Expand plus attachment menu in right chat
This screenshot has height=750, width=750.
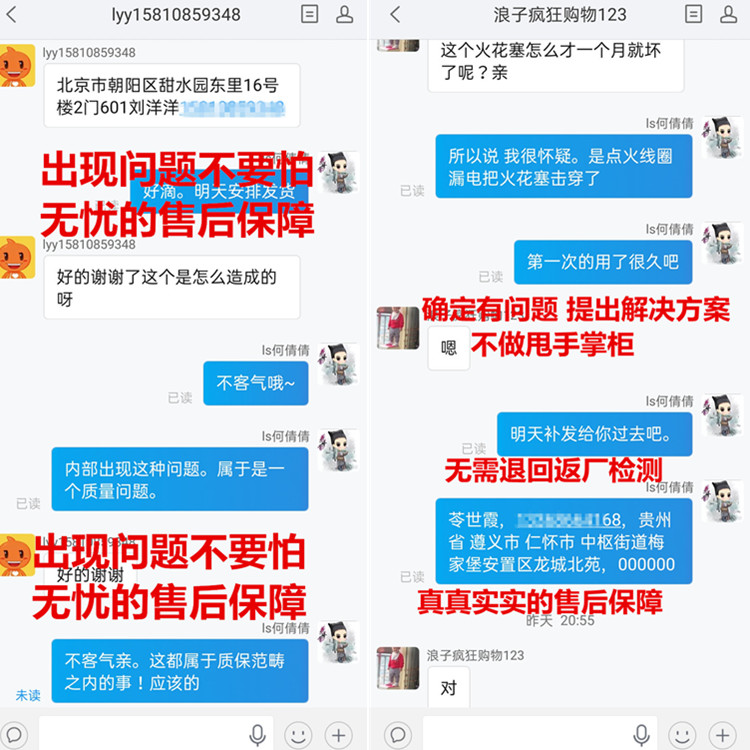(723, 735)
